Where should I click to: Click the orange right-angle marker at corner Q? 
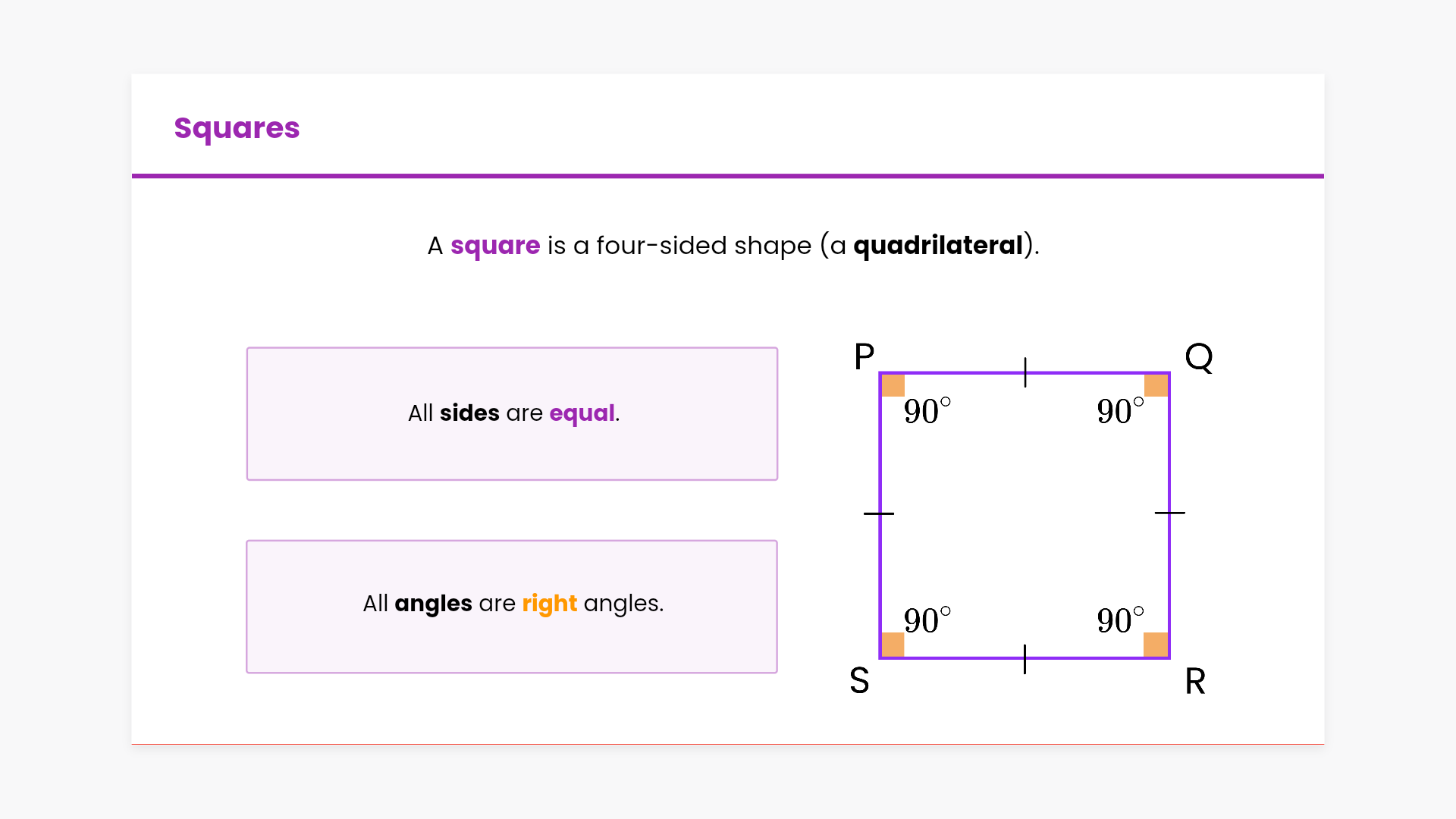tap(1156, 385)
